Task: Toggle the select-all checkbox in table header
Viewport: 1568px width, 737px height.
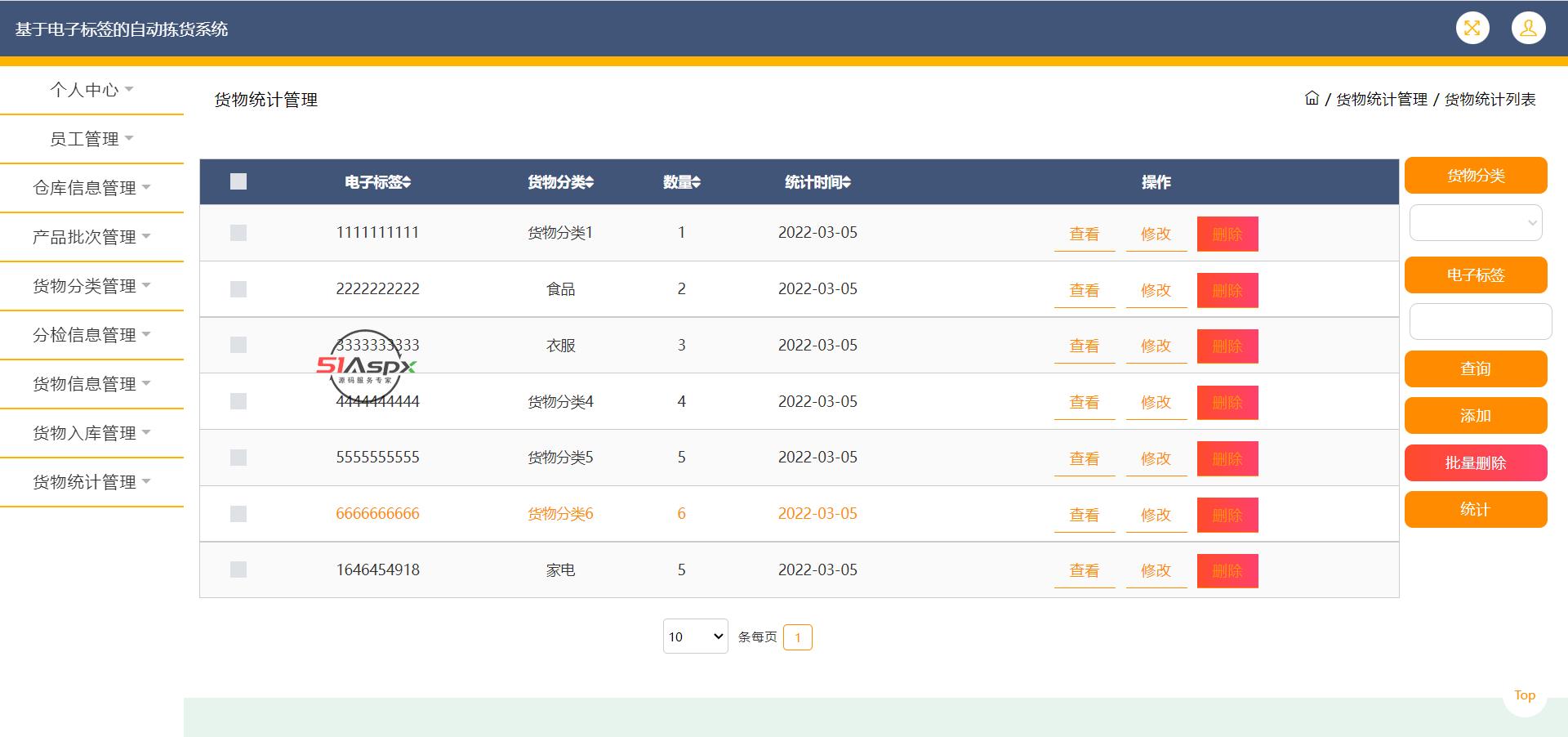Action: [x=238, y=181]
